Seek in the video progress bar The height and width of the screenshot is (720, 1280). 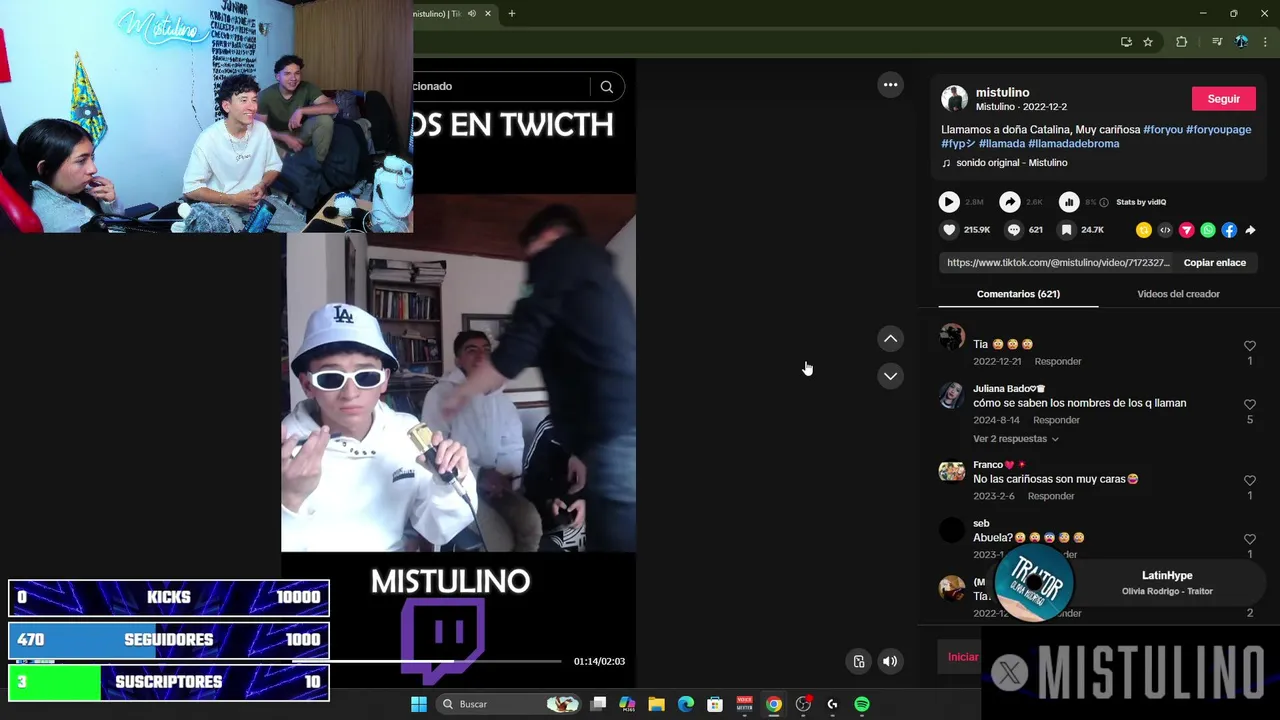(425, 661)
